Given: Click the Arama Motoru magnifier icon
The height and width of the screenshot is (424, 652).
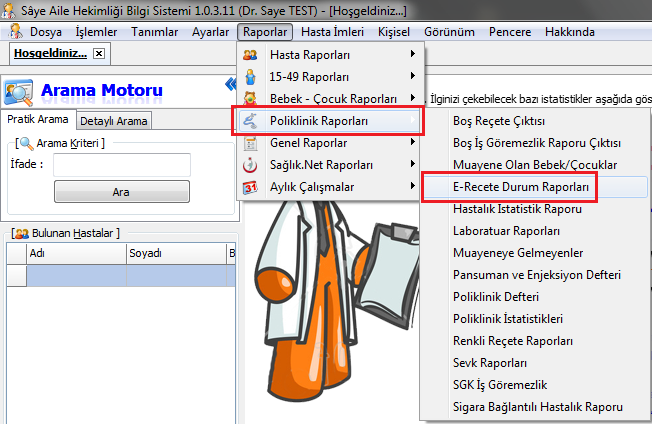Looking at the screenshot, I should pos(19,91).
